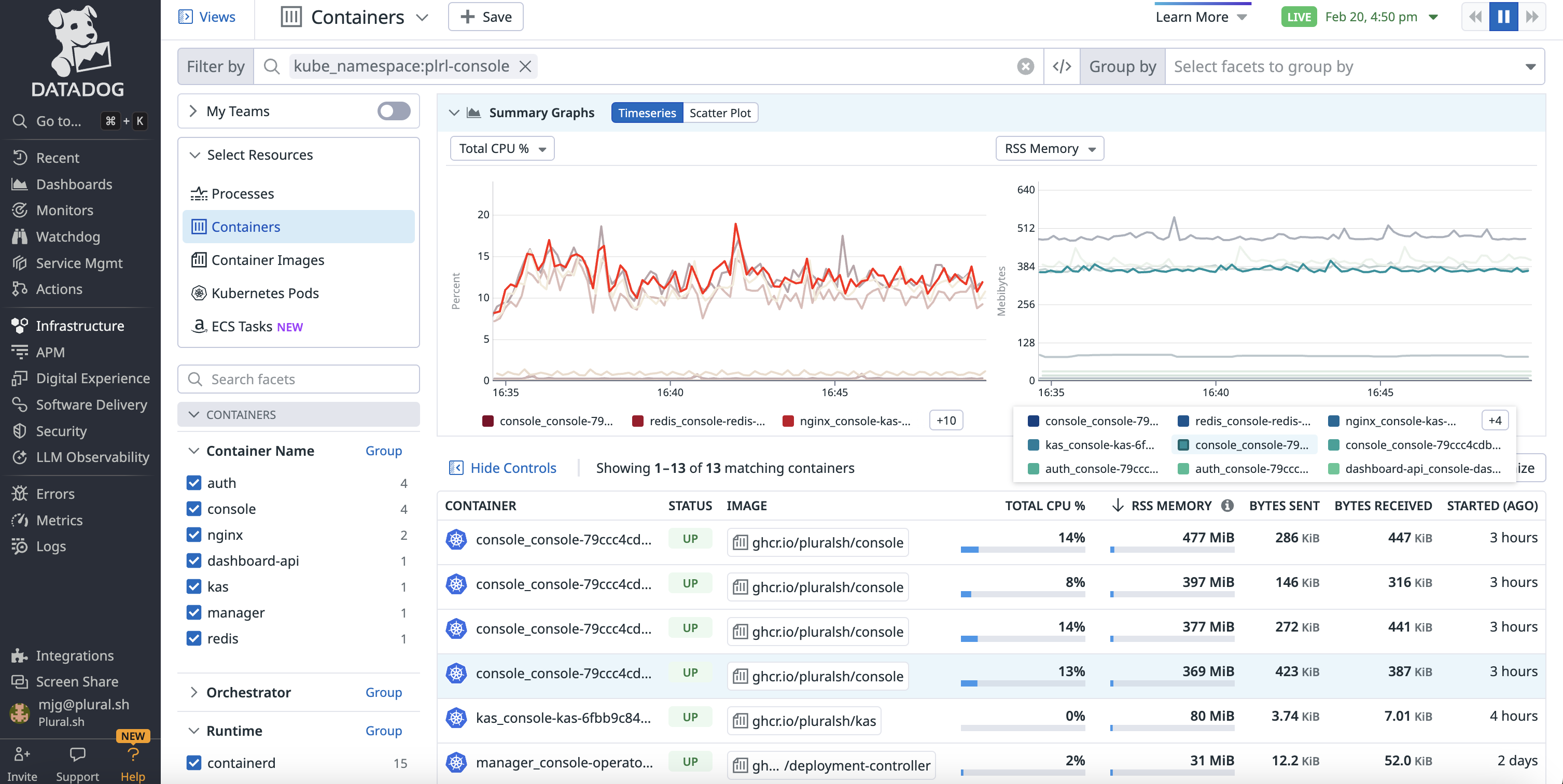Click the Support chat icon
The image size is (1563, 784).
(78, 754)
